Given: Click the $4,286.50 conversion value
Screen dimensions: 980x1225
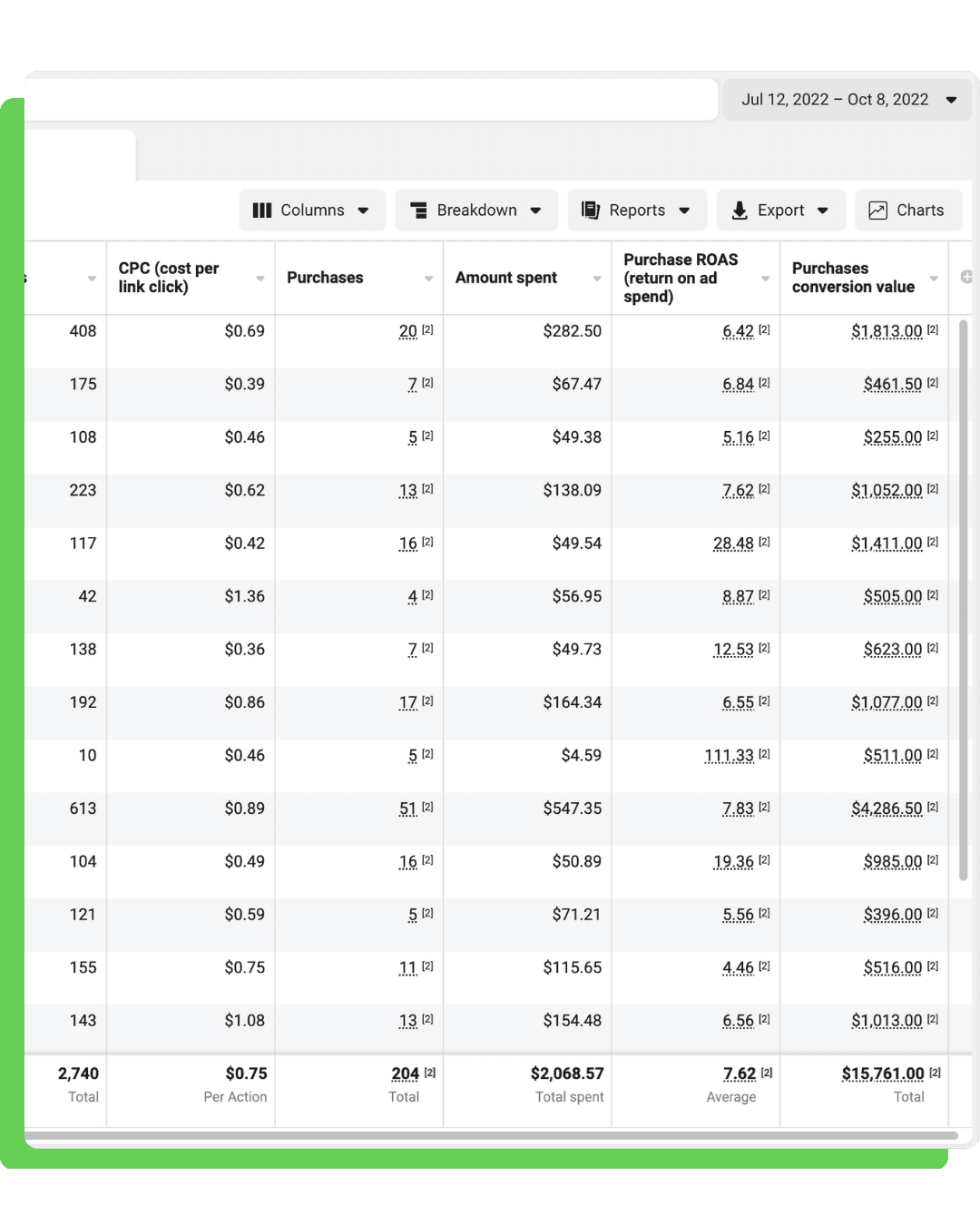Looking at the screenshot, I should point(887,808).
